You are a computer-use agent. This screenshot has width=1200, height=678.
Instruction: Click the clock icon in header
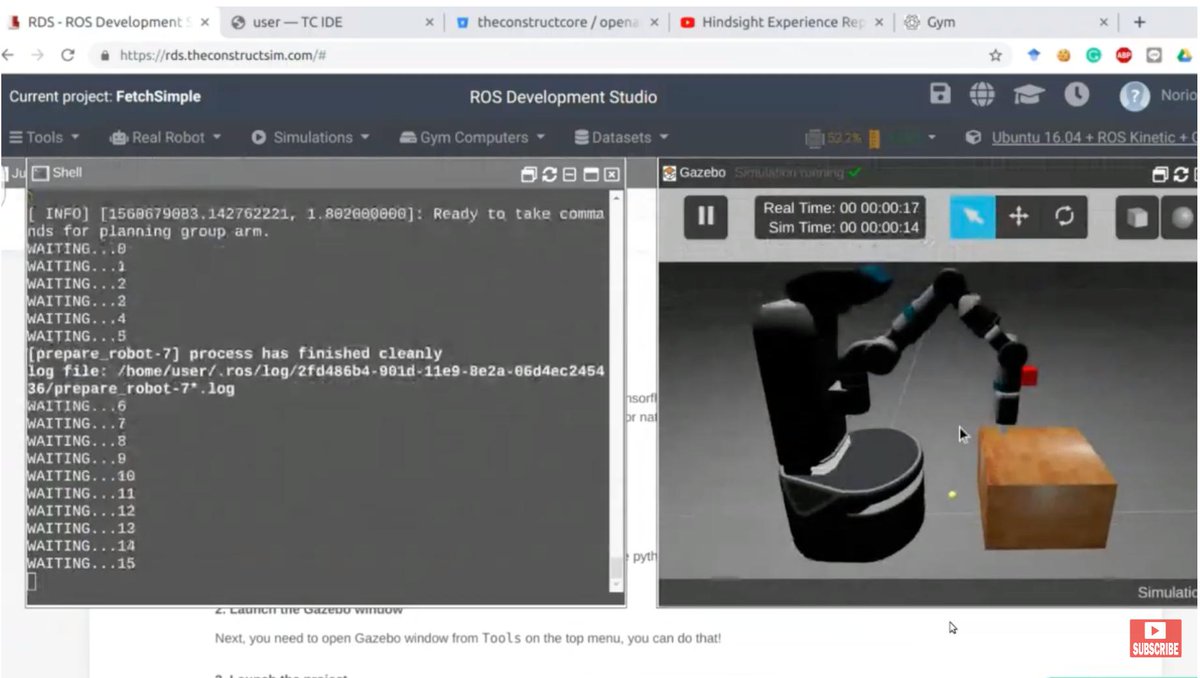(x=1076, y=95)
